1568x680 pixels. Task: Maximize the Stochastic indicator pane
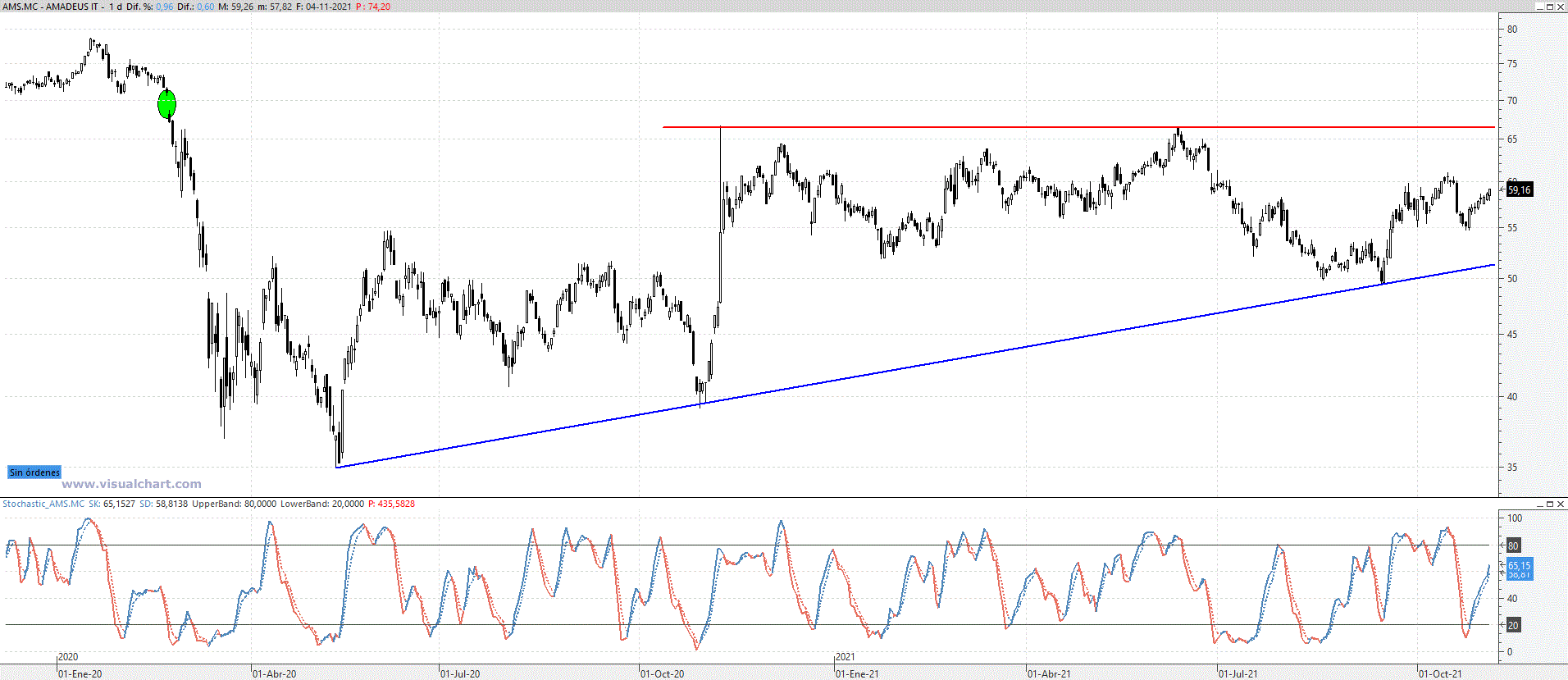1550,504
